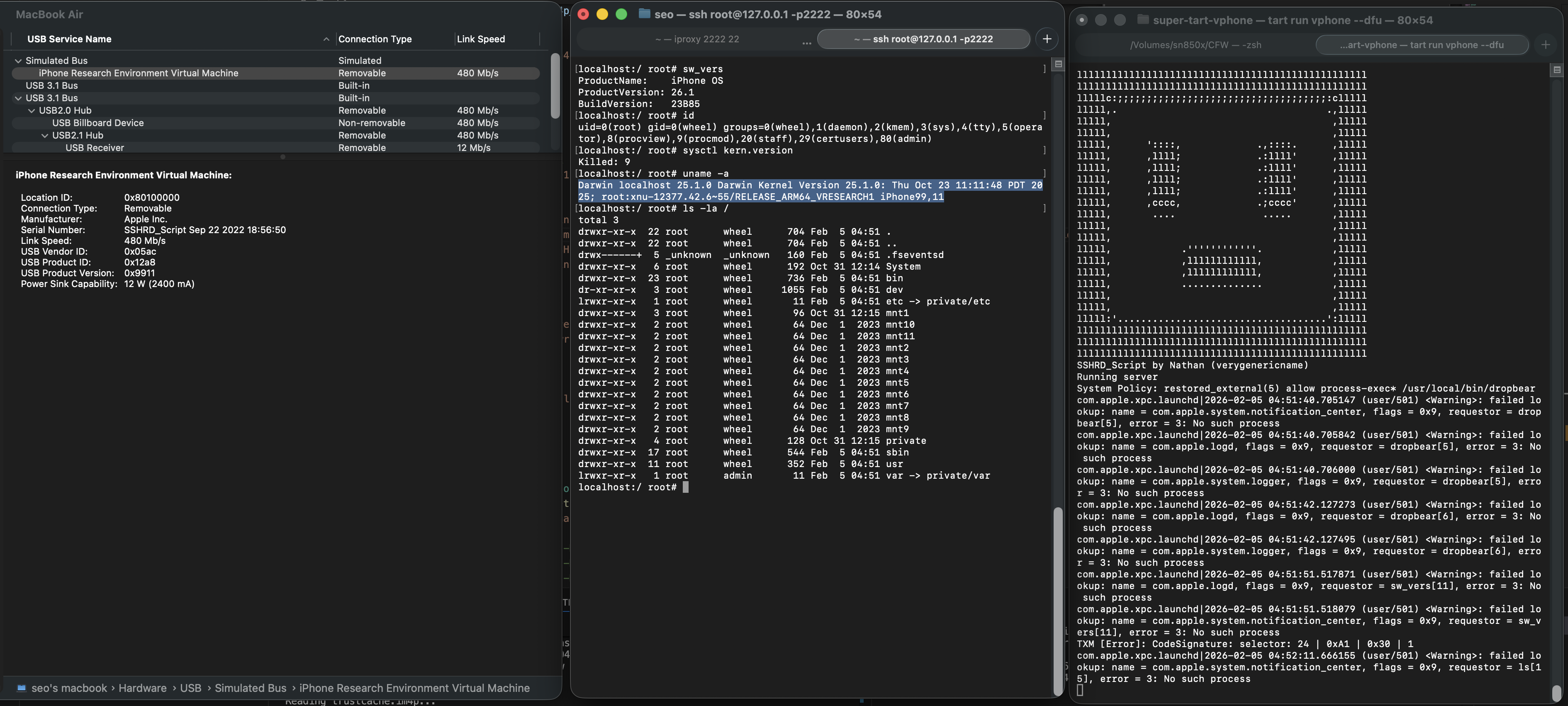The width and height of the screenshot is (1568, 706).
Task: Click the folder icon beside super-tart-vphone title
Action: point(1142,20)
